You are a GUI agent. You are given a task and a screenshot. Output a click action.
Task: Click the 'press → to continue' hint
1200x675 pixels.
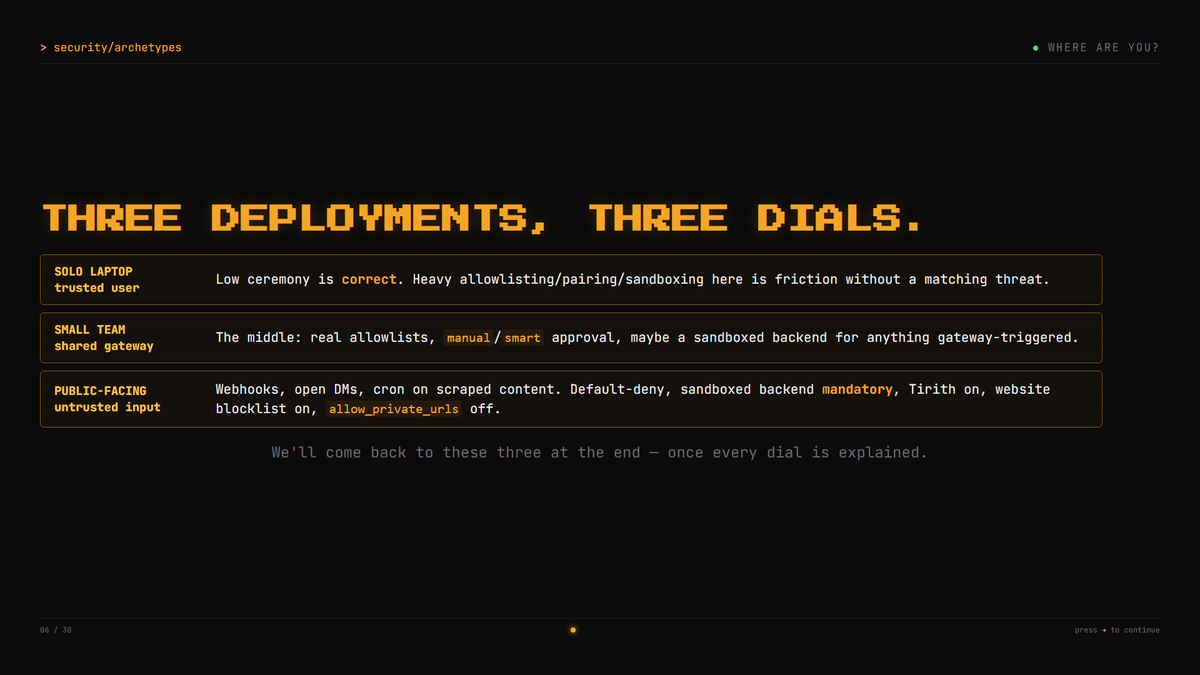1117,630
